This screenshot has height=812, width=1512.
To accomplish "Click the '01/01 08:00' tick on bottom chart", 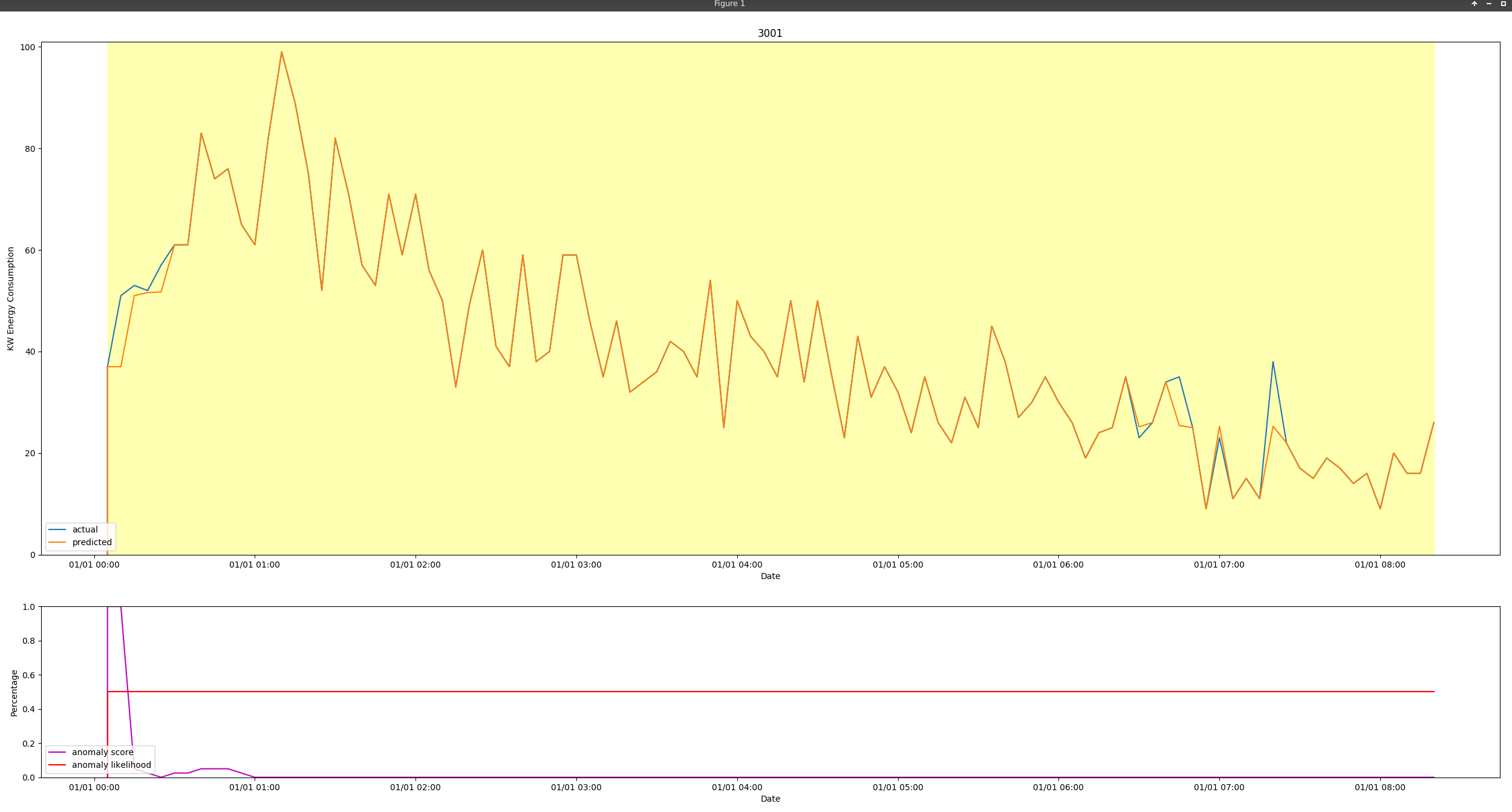I will point(1380,787).
